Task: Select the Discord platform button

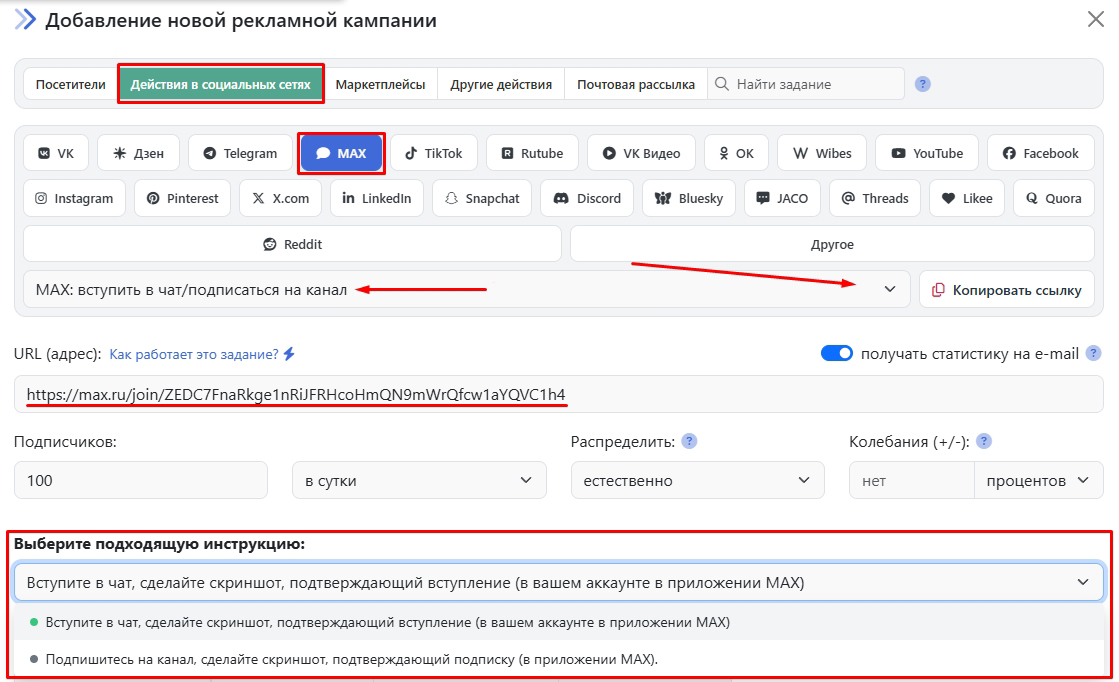Action: 587,198
